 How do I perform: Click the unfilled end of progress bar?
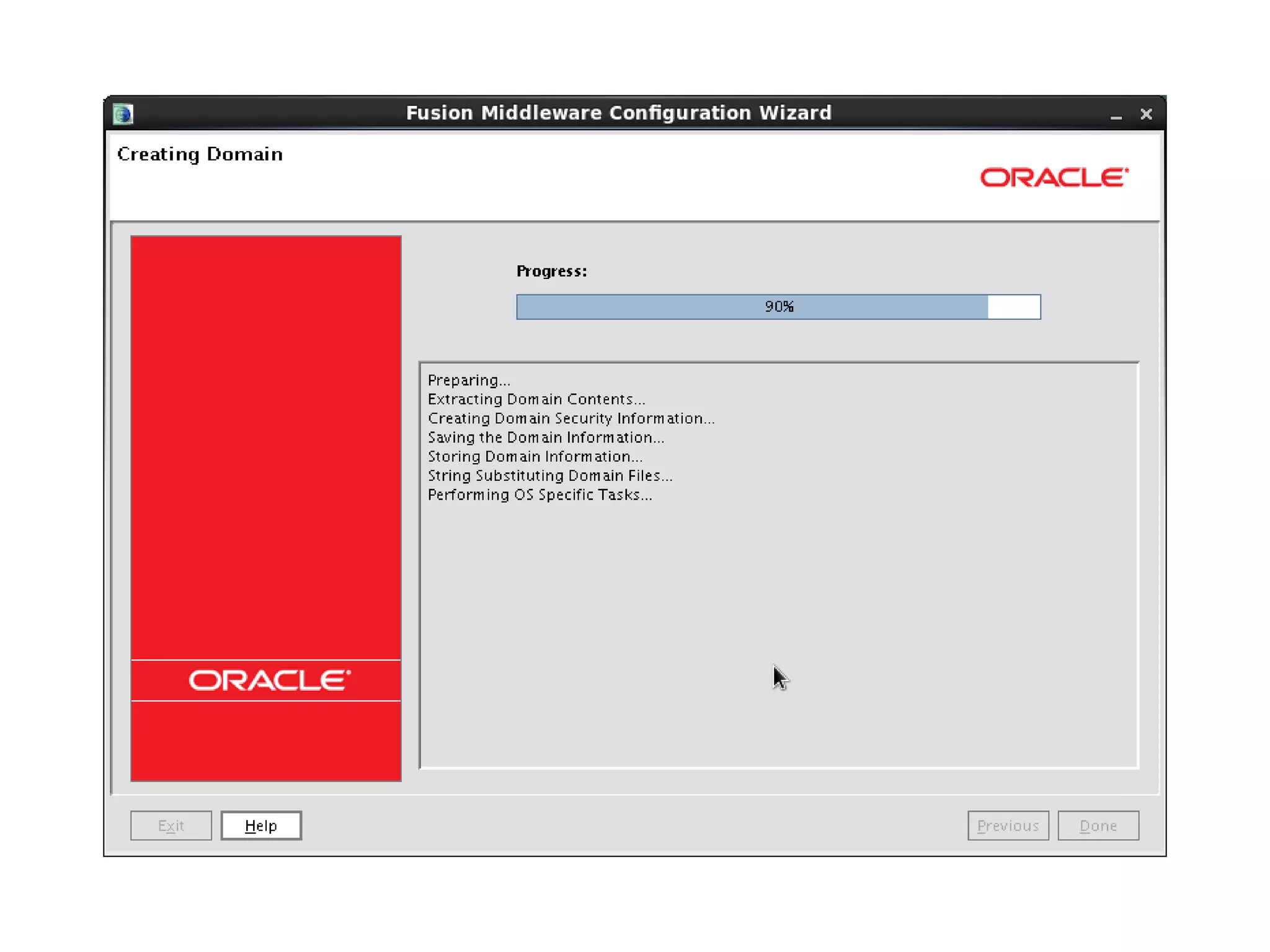pyautogui.click(x=1014, y=307)
